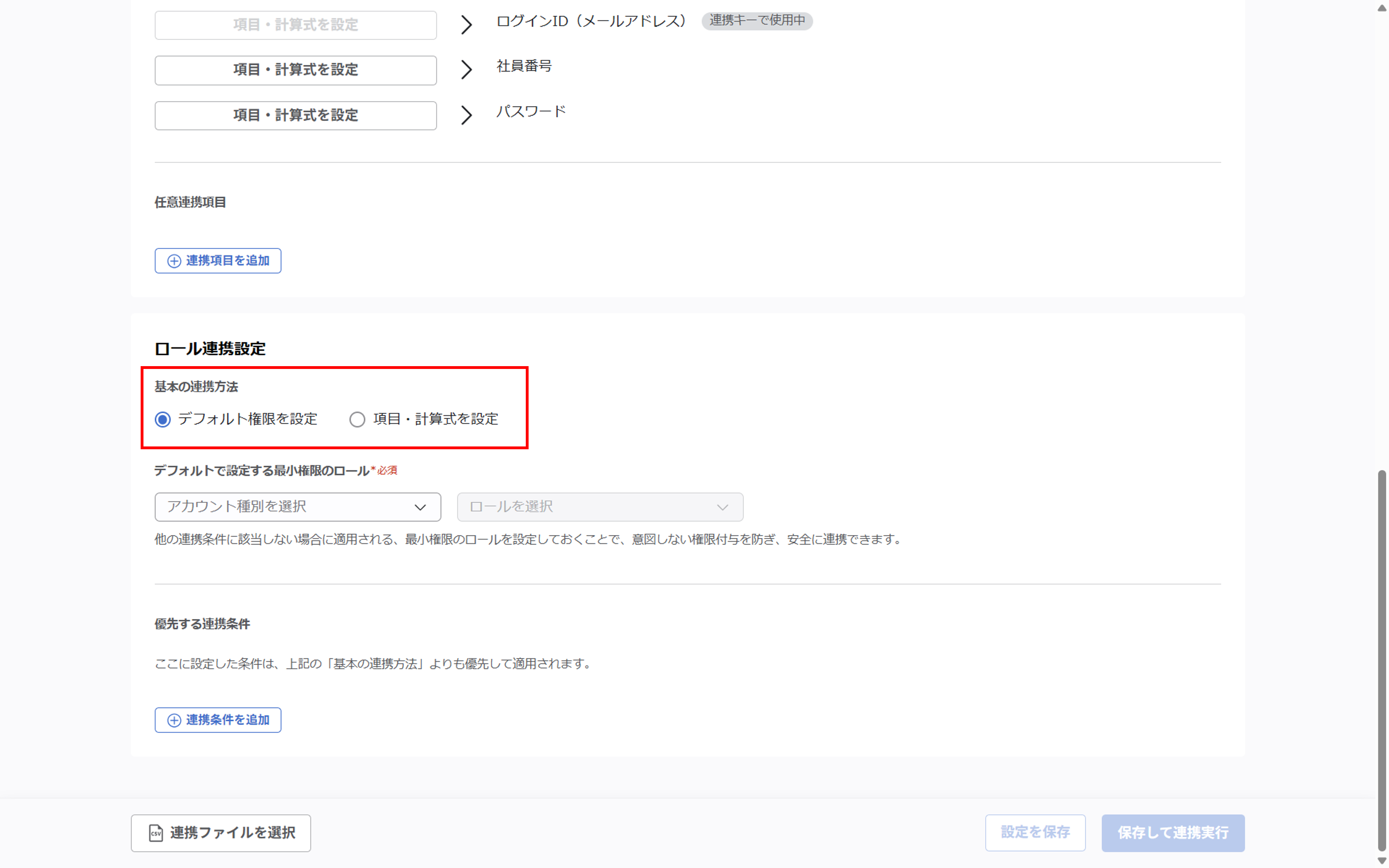Click the ログインID（メールアドレス） label
Screen dimensions: 1389x868
point(592,21)
